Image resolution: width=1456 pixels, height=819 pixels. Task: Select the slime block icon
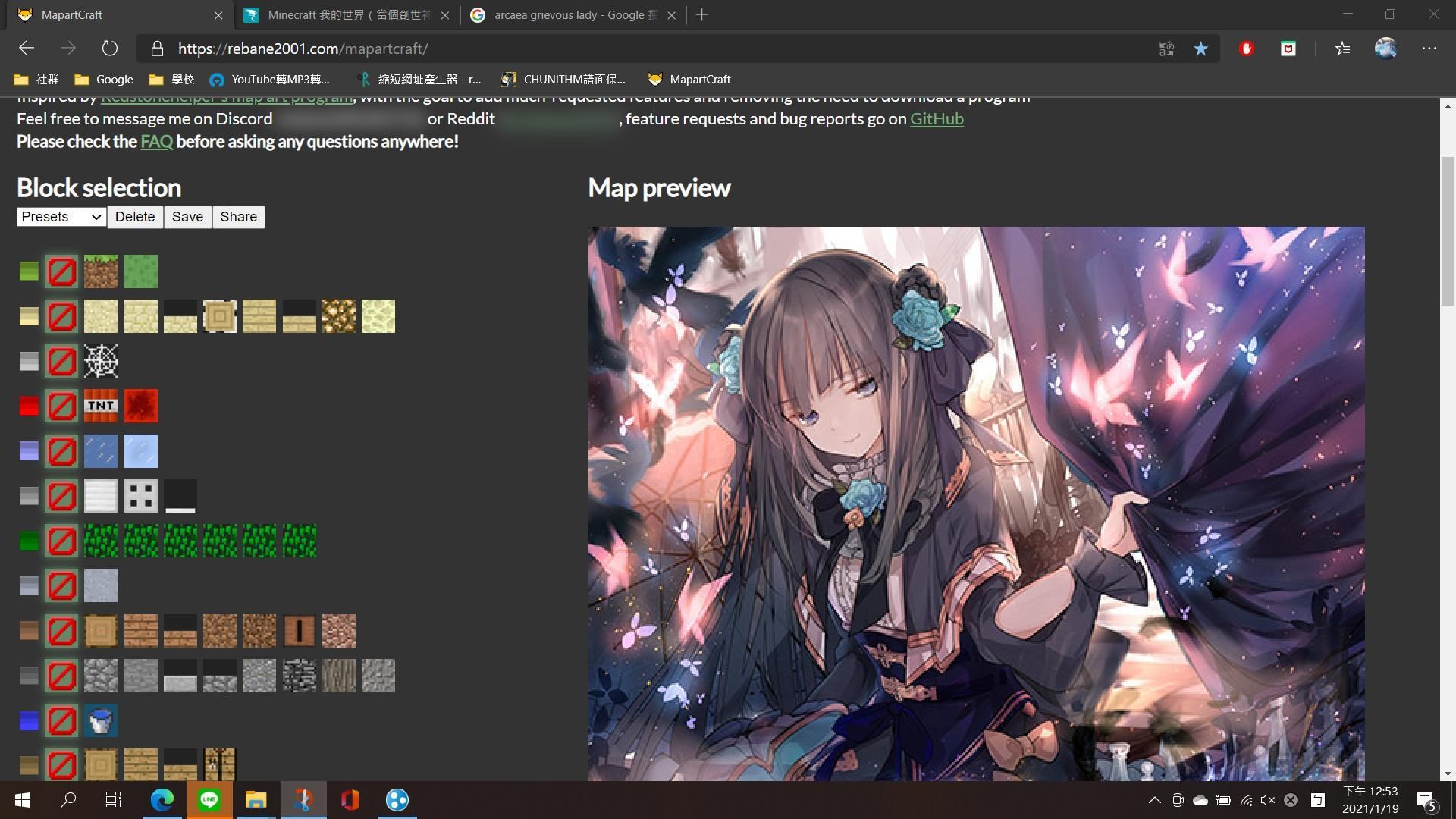(x=141, y=271)
